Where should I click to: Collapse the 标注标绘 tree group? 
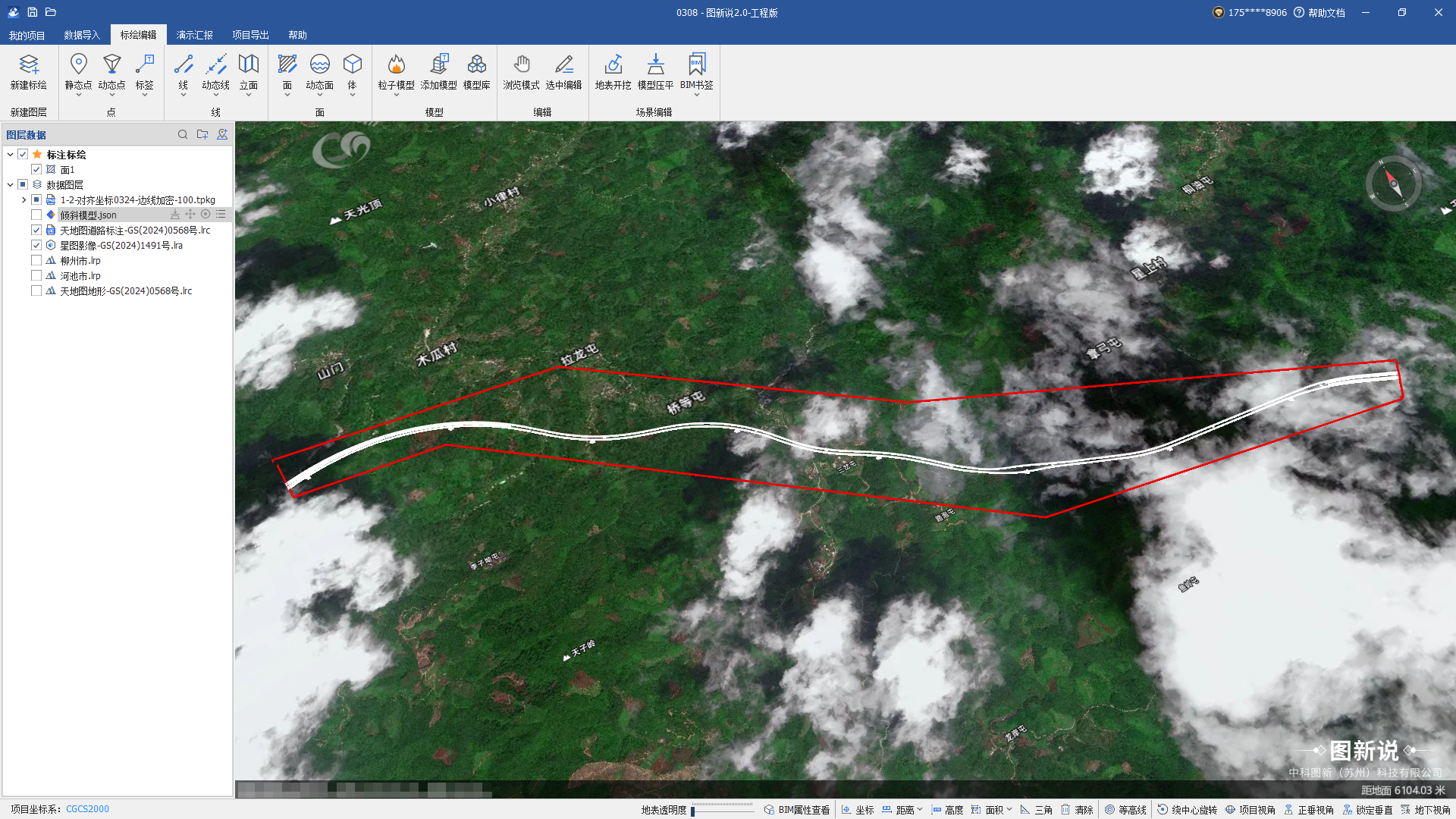coord(10,155)
